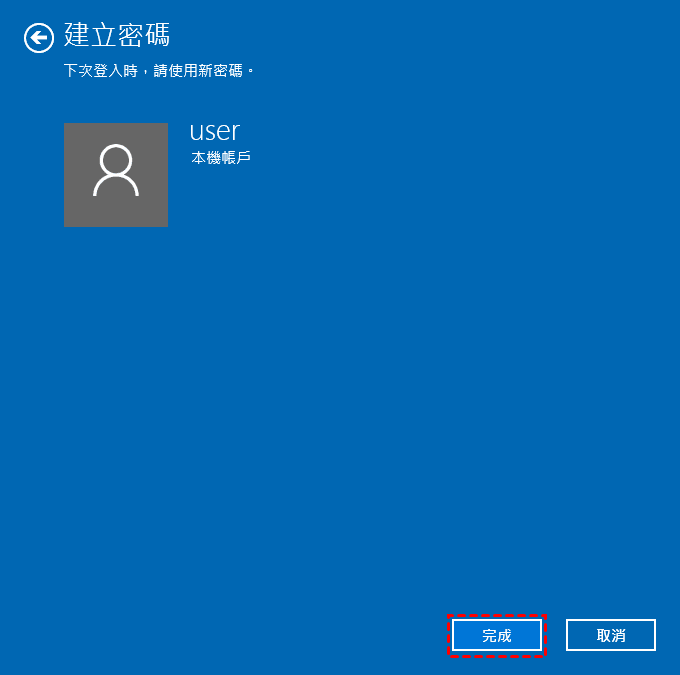Cancel password creation with 取消 button
Screen dimensions: 680x675
611,635
